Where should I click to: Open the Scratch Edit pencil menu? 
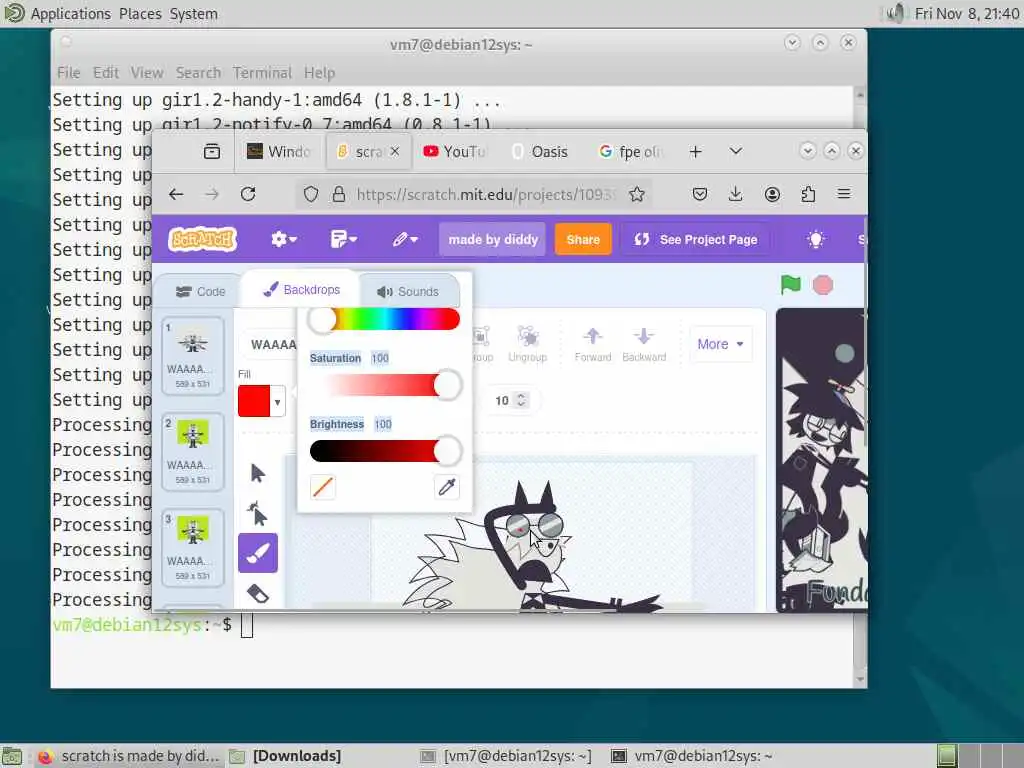click(x=405, y=239)
